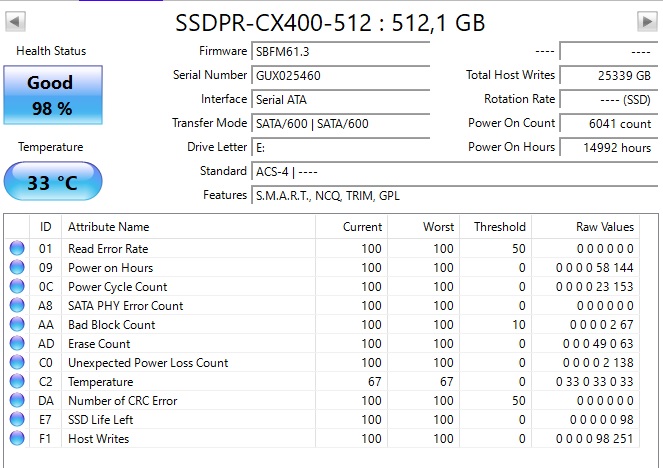Click the Health Status label
663x468 pixels.
point(51,51)
